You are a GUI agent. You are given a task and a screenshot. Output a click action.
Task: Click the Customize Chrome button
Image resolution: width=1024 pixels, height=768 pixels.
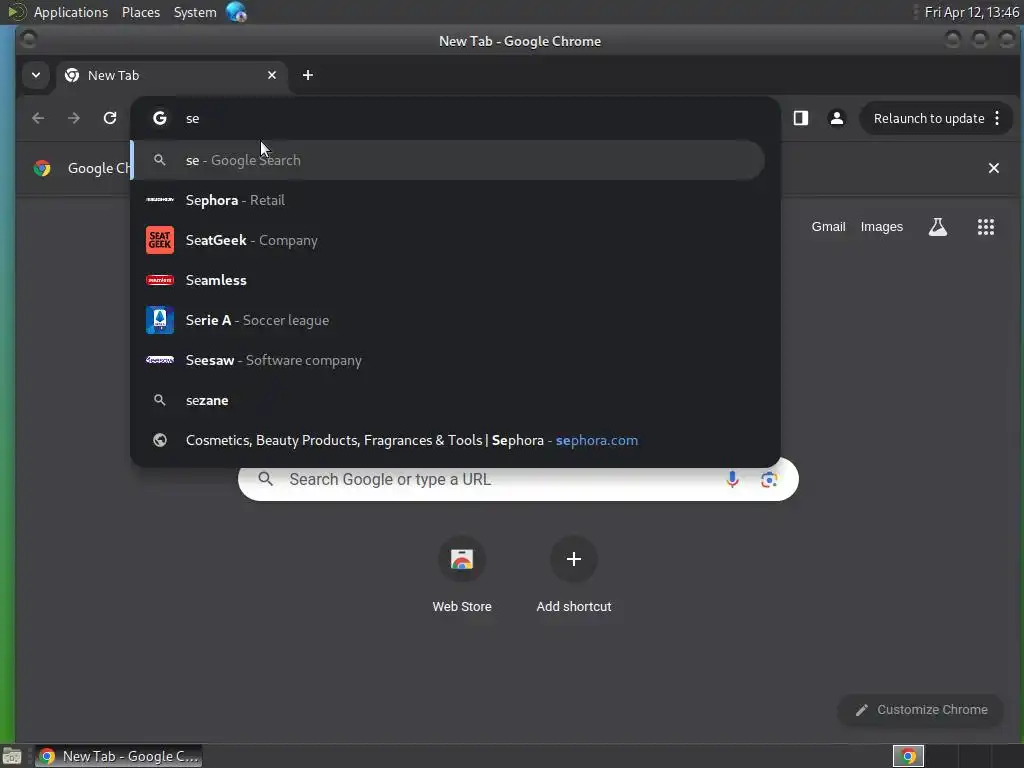pyautogui.click(x=920, y=710)
